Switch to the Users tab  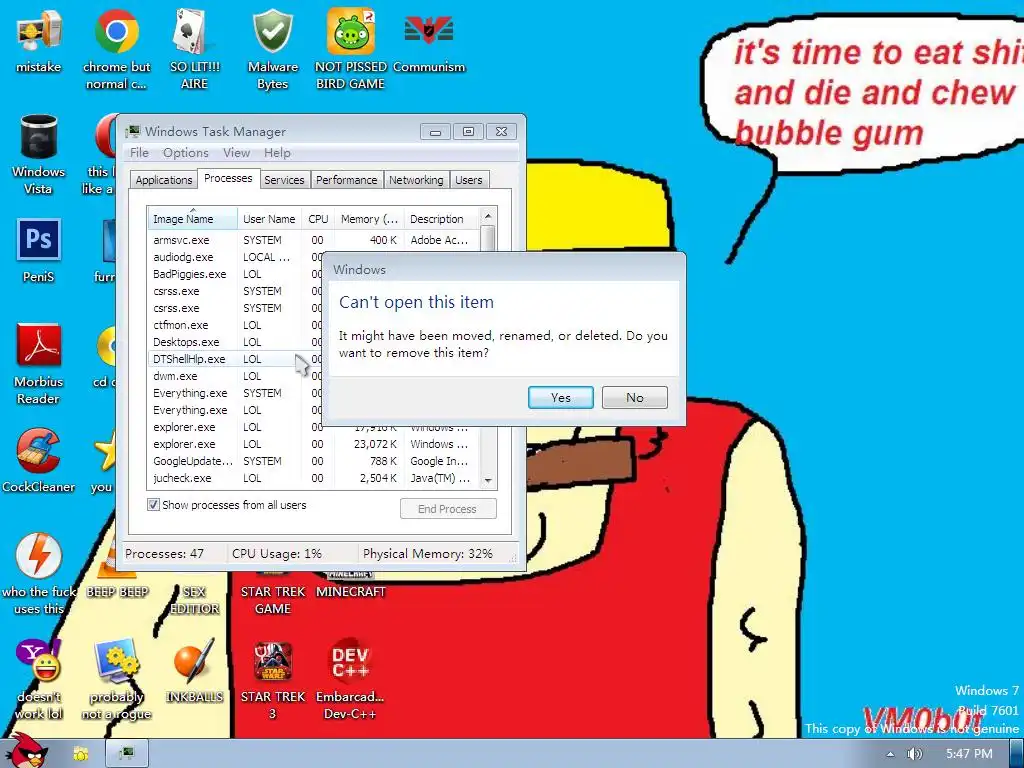pyautogui.click(x=469, y=180)
